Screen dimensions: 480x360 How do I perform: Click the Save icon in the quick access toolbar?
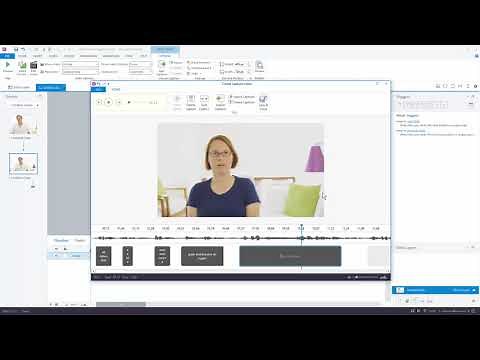16,49
